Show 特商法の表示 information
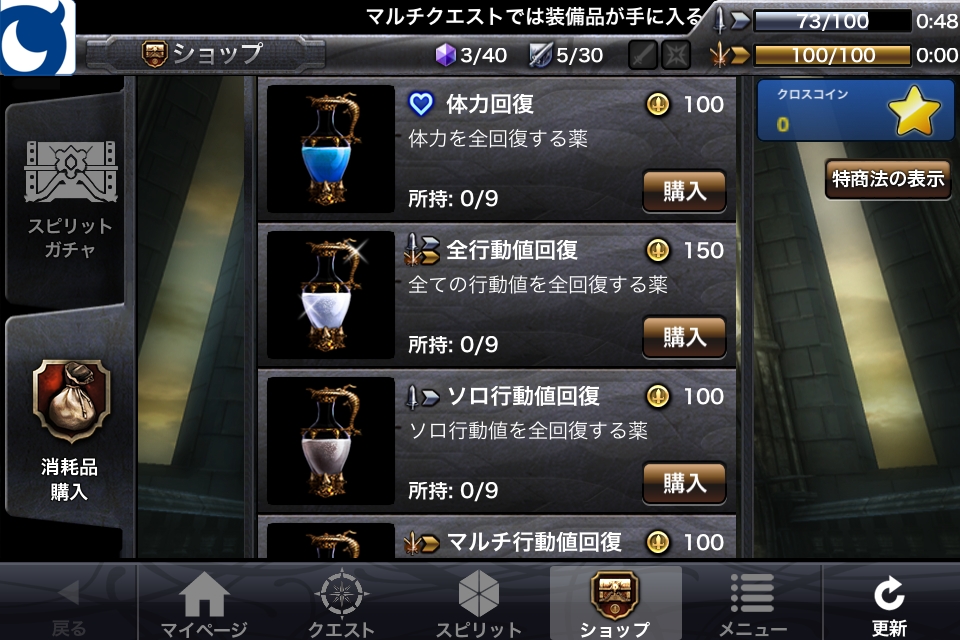Viewport: 960px width, 640px height. click(888, 179)
